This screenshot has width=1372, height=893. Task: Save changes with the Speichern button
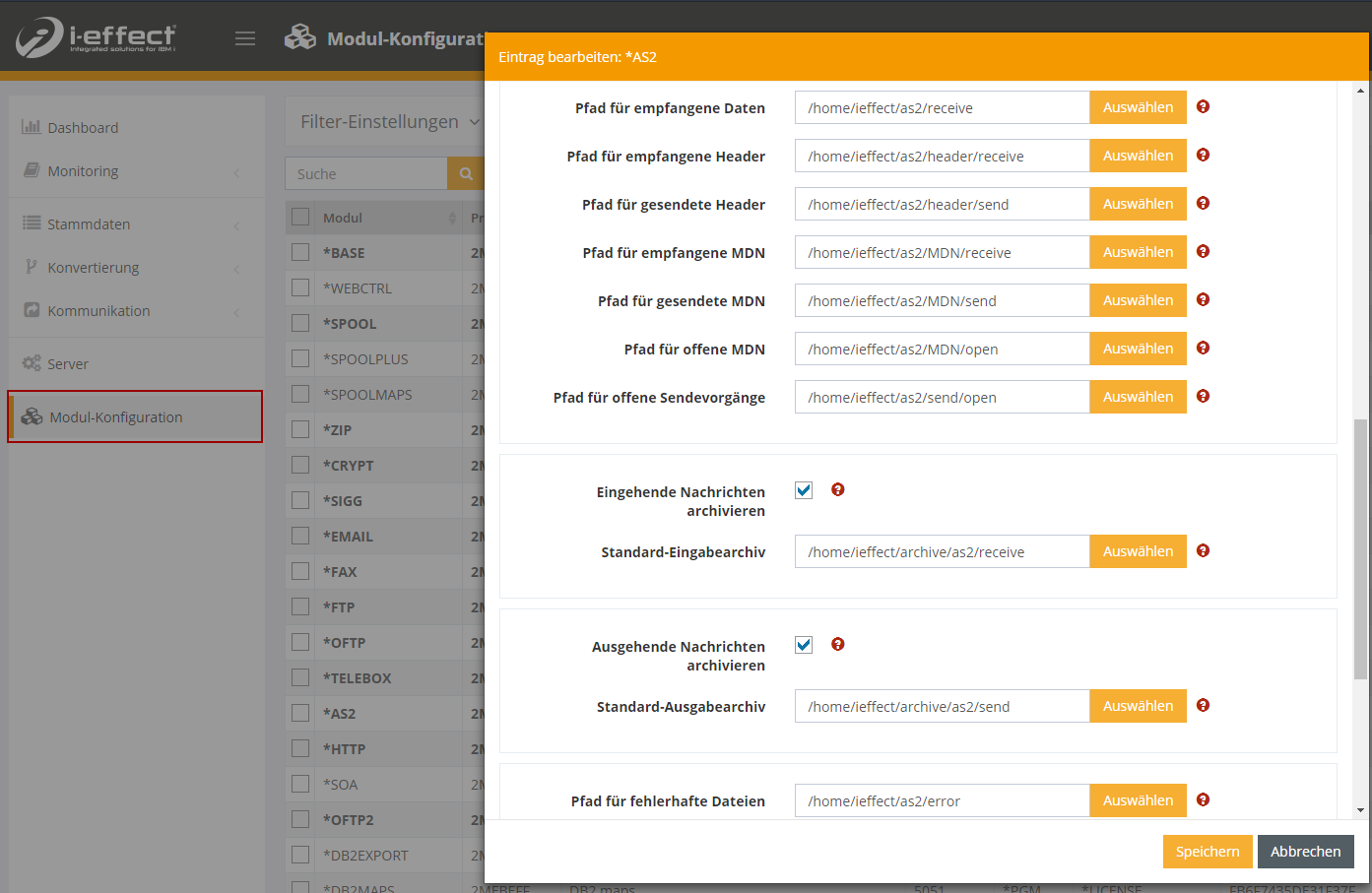pos(1207,852)
